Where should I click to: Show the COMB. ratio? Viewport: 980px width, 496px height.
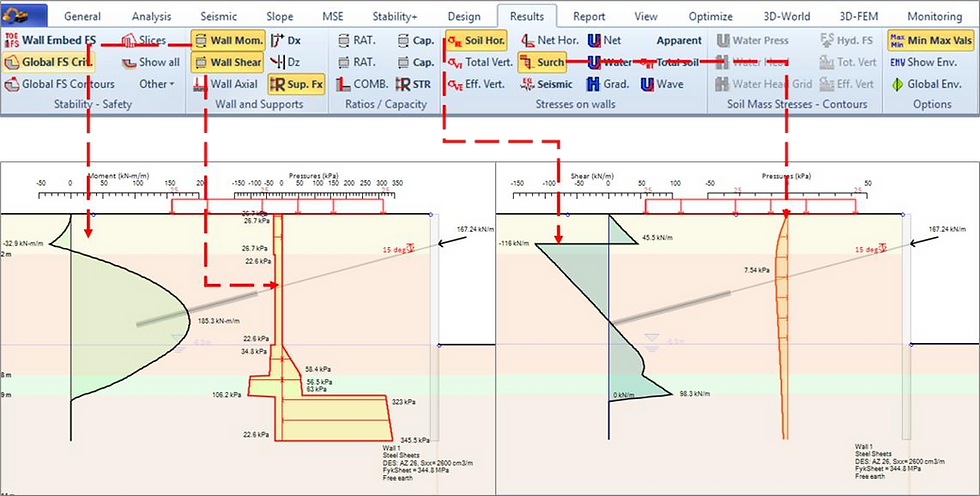point(362,84)
